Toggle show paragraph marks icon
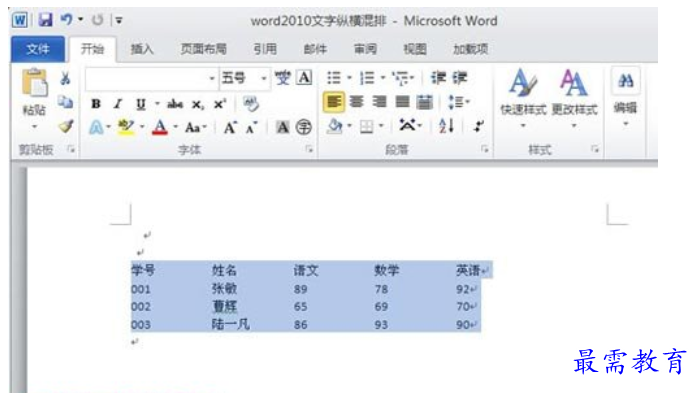 478,126
